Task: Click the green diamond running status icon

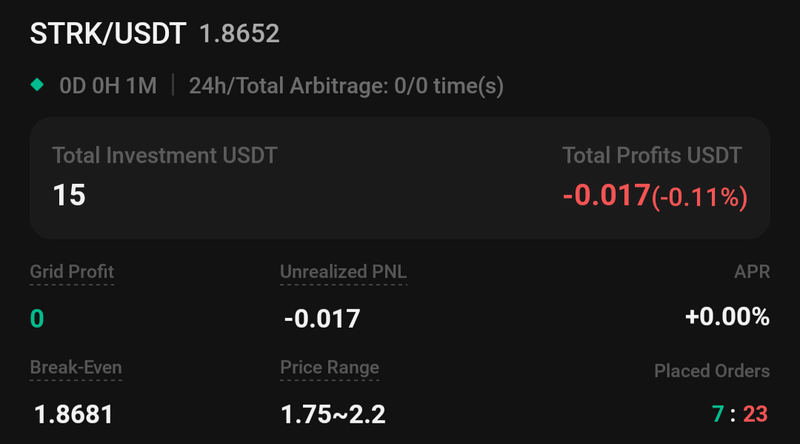Action: click(38, 85)
